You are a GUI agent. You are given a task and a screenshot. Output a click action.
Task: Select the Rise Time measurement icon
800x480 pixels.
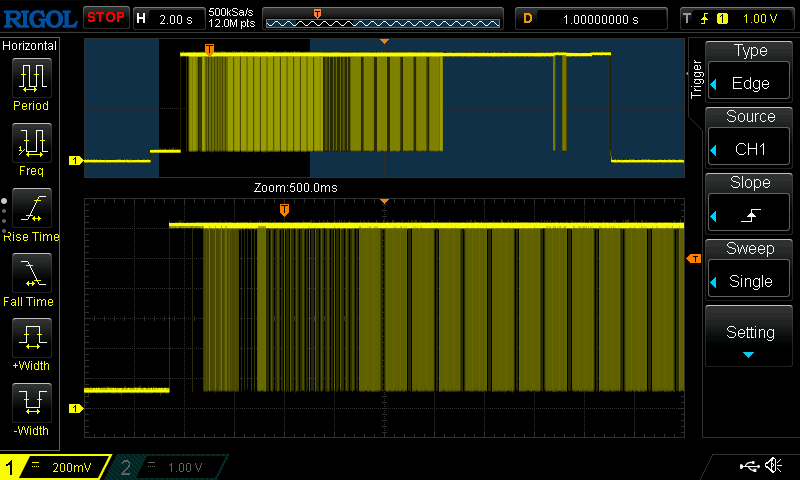pyautogui.click(x=32, y=208)
